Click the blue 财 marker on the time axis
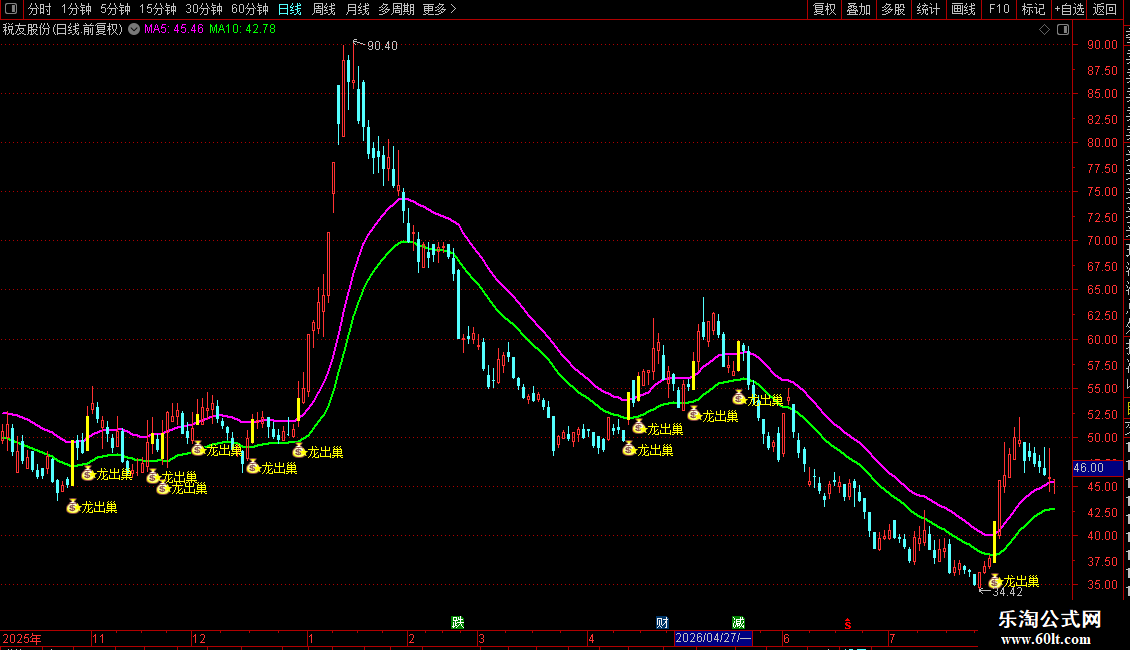 tap(662, 623)
